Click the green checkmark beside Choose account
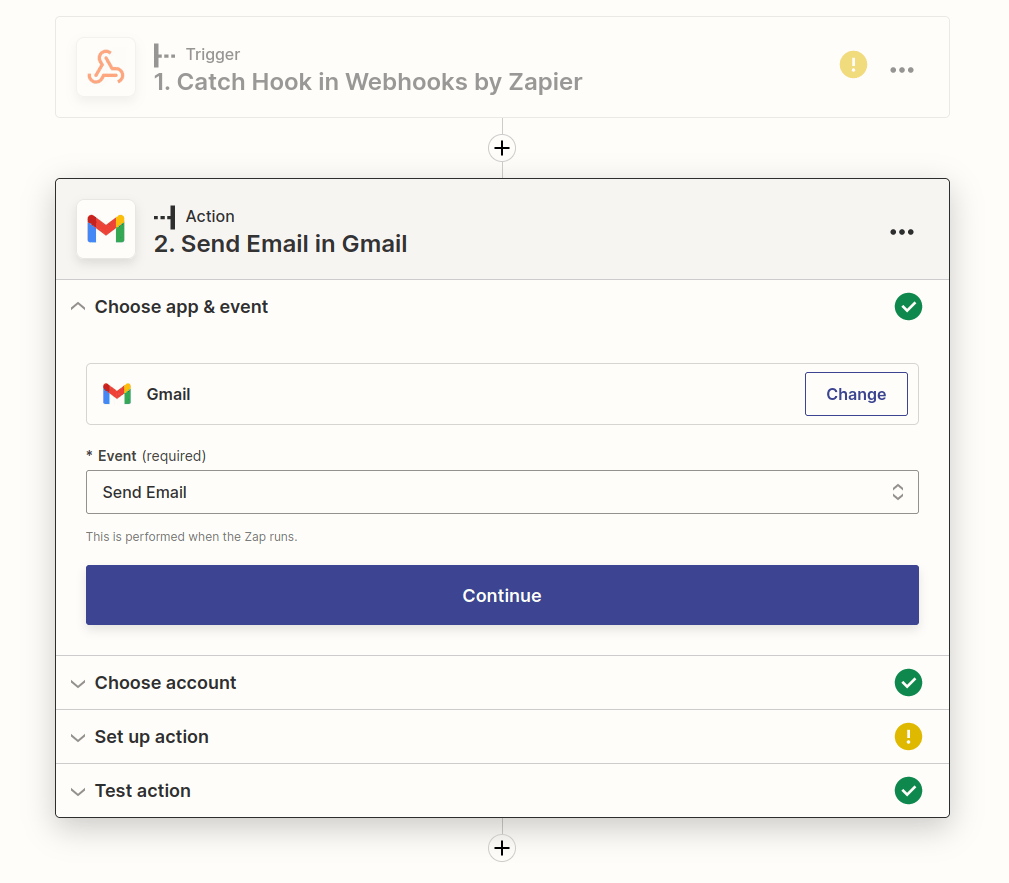The image size is (1009, 883). tap(908, 682)
